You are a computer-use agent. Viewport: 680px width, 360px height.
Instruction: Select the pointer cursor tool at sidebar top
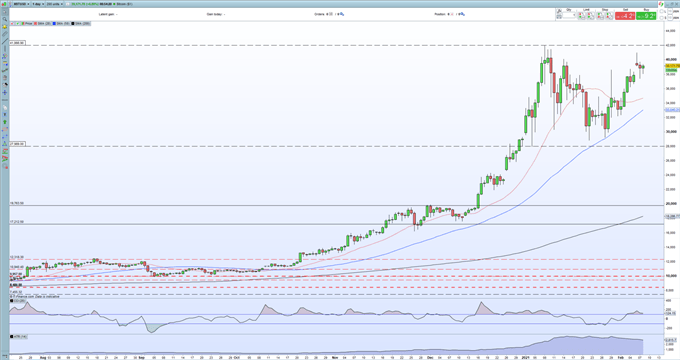pyautogui.click(x=5, y=12)
